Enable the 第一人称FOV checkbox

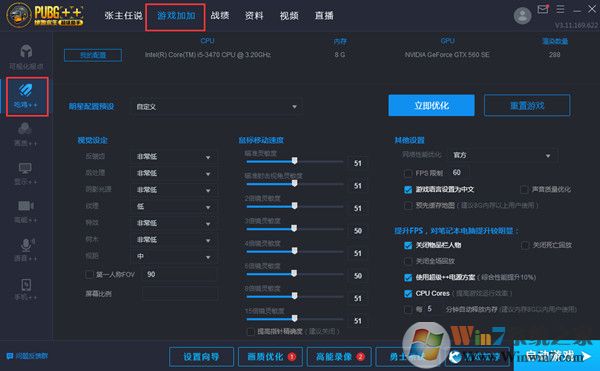[89, 274]
